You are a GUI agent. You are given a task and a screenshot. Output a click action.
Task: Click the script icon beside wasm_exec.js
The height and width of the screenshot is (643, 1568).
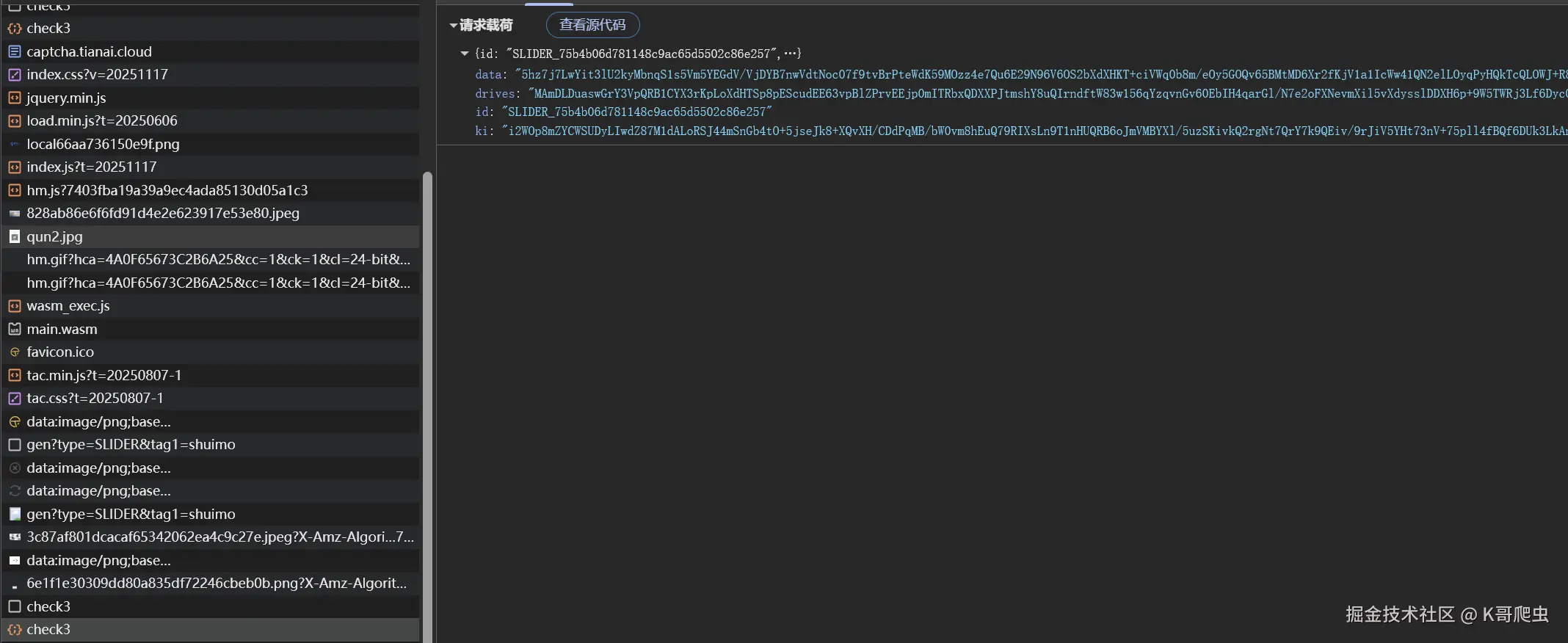(x=15, y=305)
